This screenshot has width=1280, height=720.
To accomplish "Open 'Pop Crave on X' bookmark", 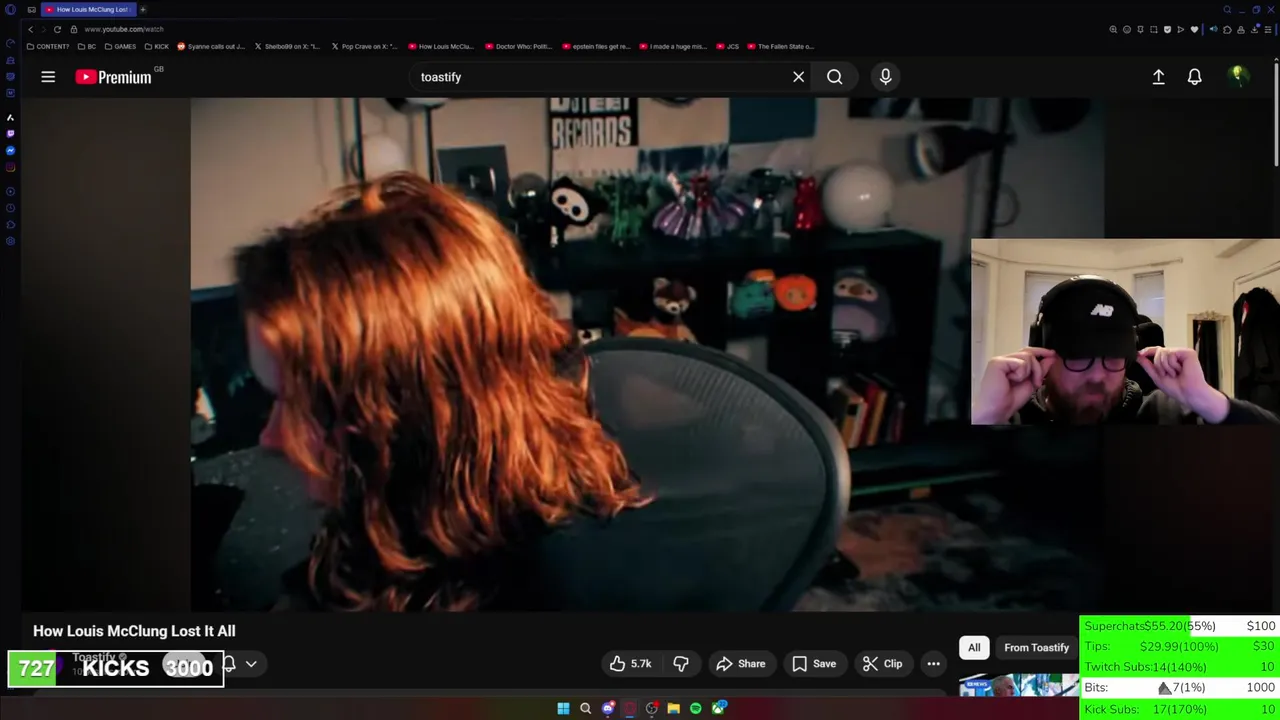I will (x=365, y=46).
